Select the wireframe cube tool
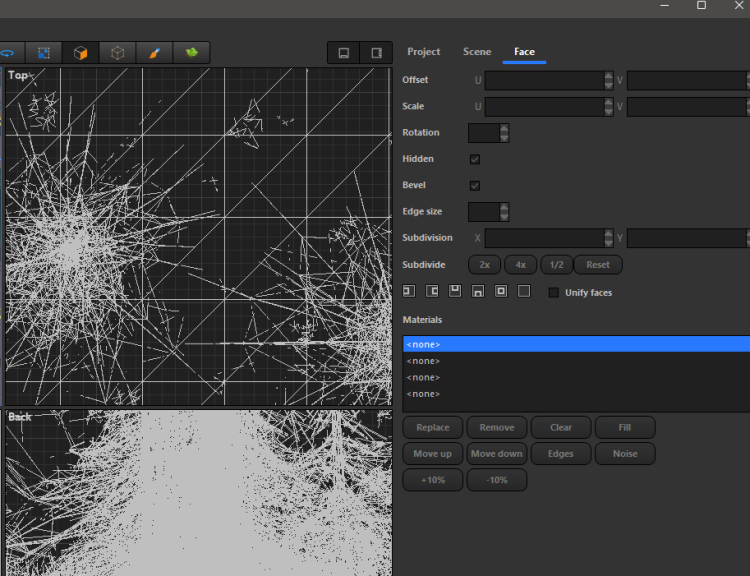The image size is (750, 576). point(118,53)
